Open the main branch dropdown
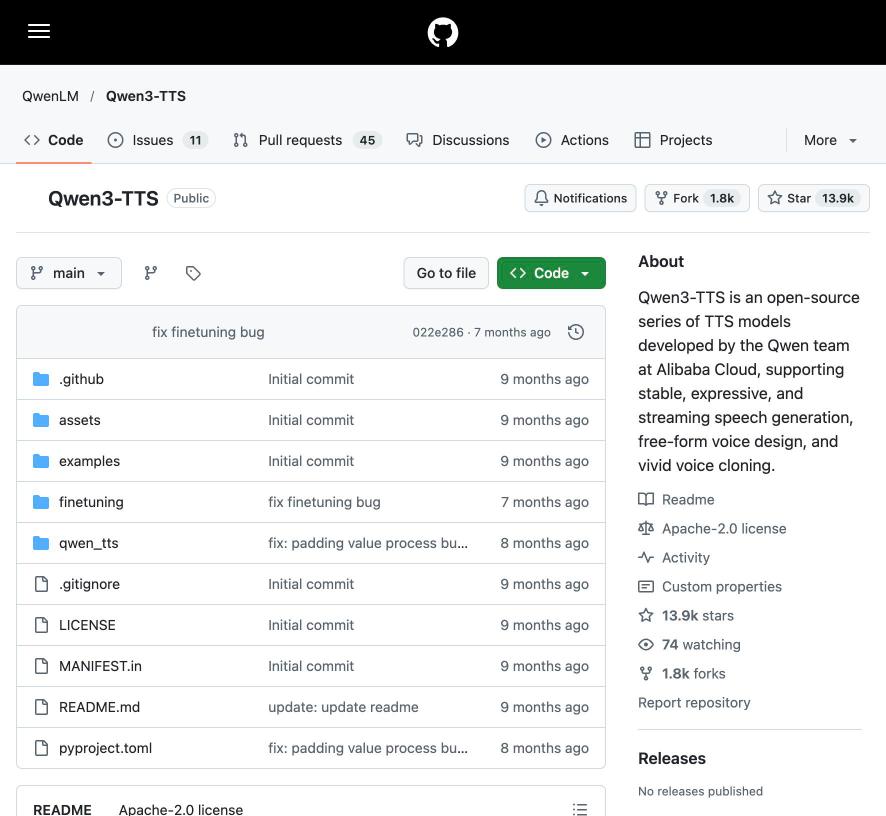Viewport: 886px width, 816px height. (69, 274)
